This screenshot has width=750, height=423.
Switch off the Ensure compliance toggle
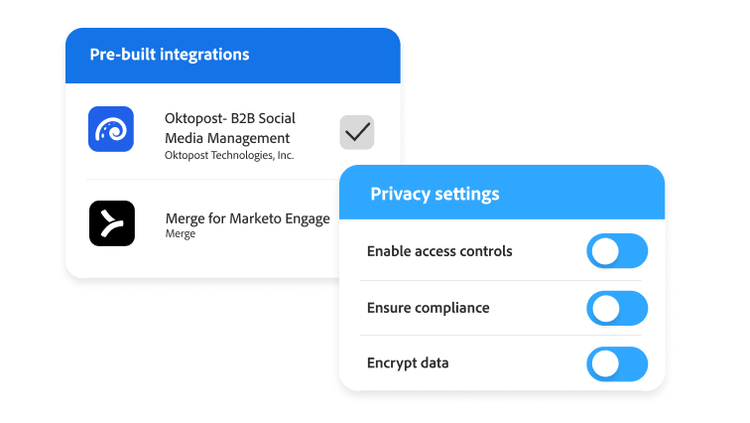tap(617, 309)
